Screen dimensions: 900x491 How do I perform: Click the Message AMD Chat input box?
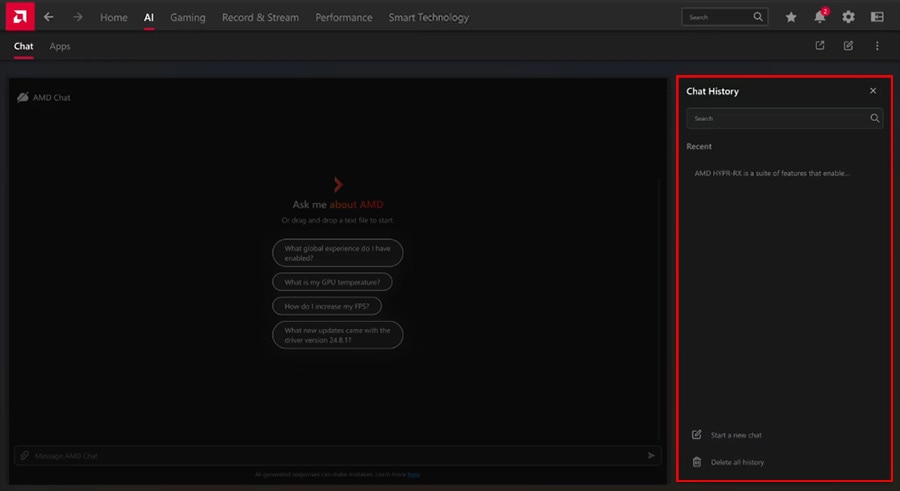[338, 455]
